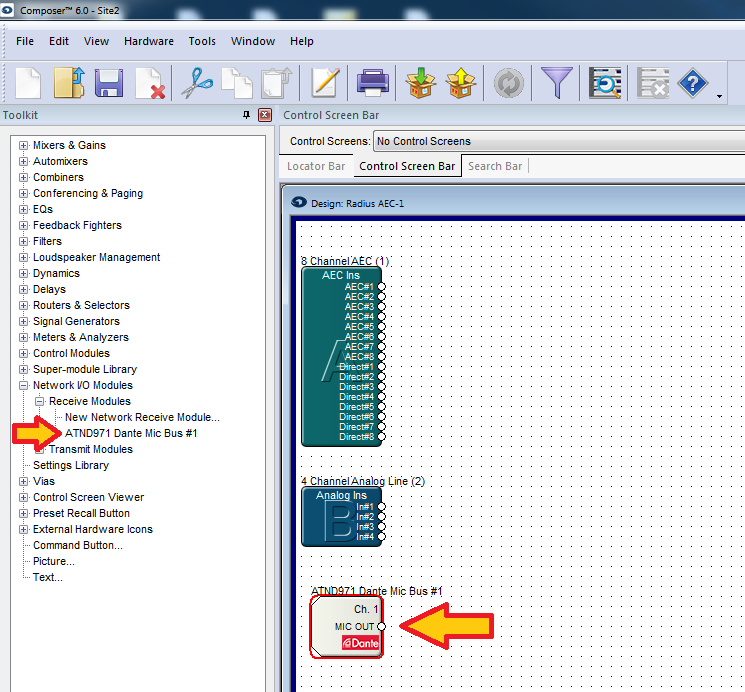Click the magnifier search list icon
The height and width of the screenshot is (692, 745).
(604, 83)
